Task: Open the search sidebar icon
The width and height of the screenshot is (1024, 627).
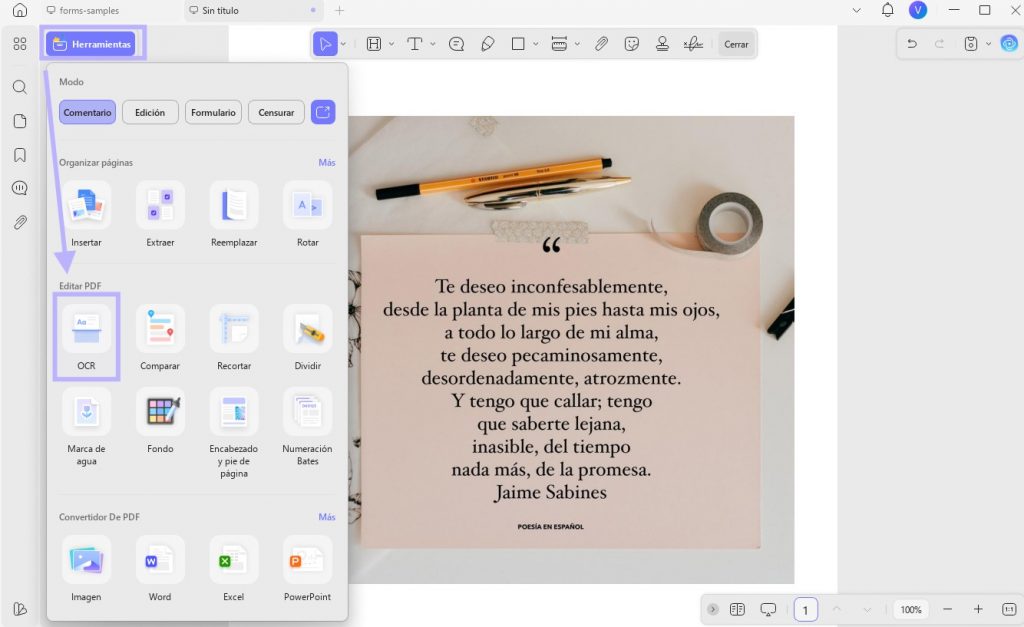Action: tap(20, 87)
